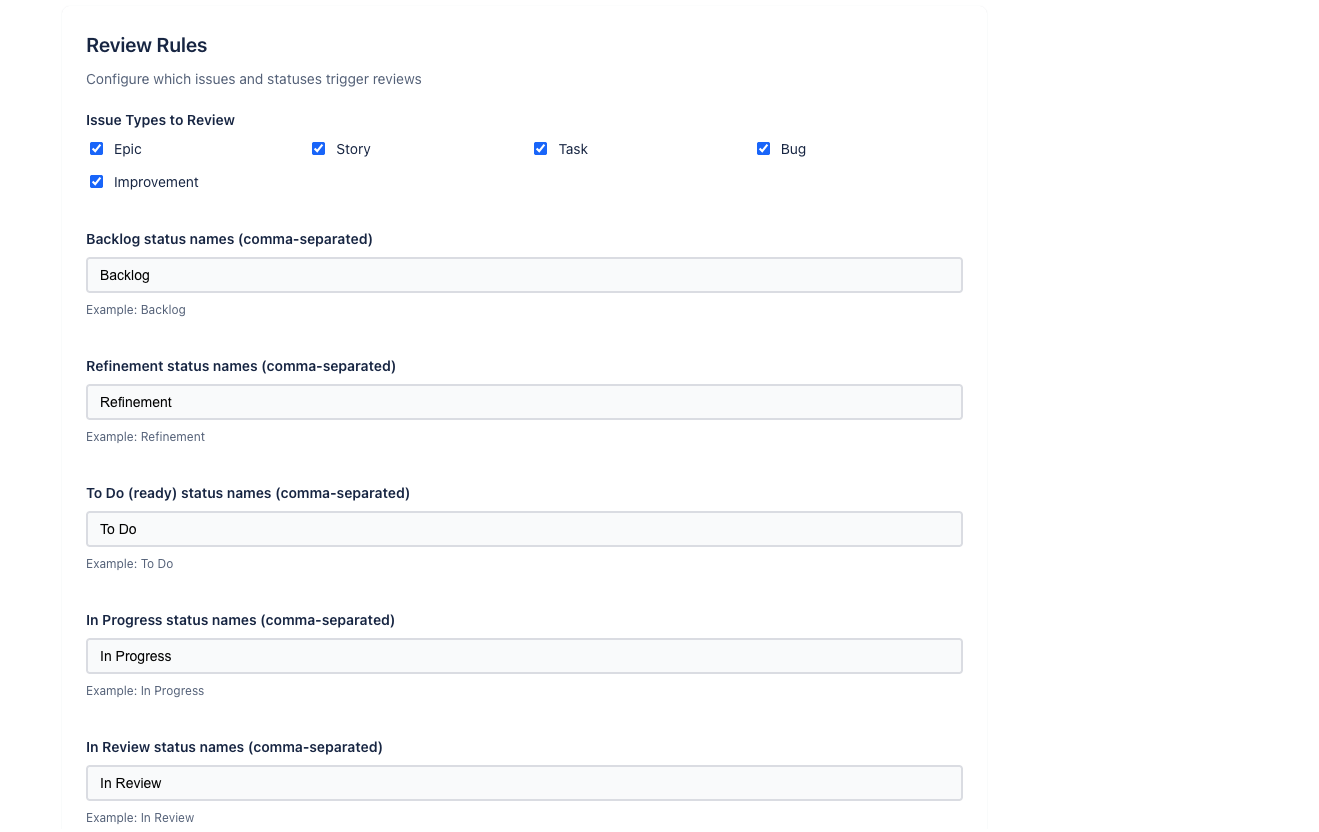
Task: Disable the Task issue type checkbox
Action: [x=541, y=149]
